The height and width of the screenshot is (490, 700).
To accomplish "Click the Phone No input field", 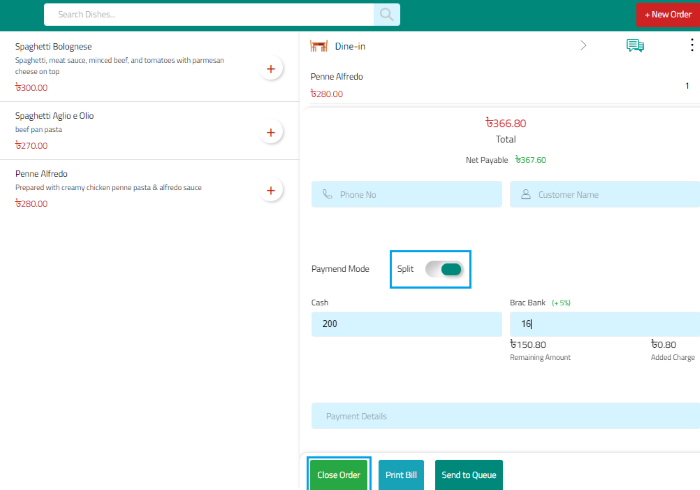I will [x=406, y=195].
